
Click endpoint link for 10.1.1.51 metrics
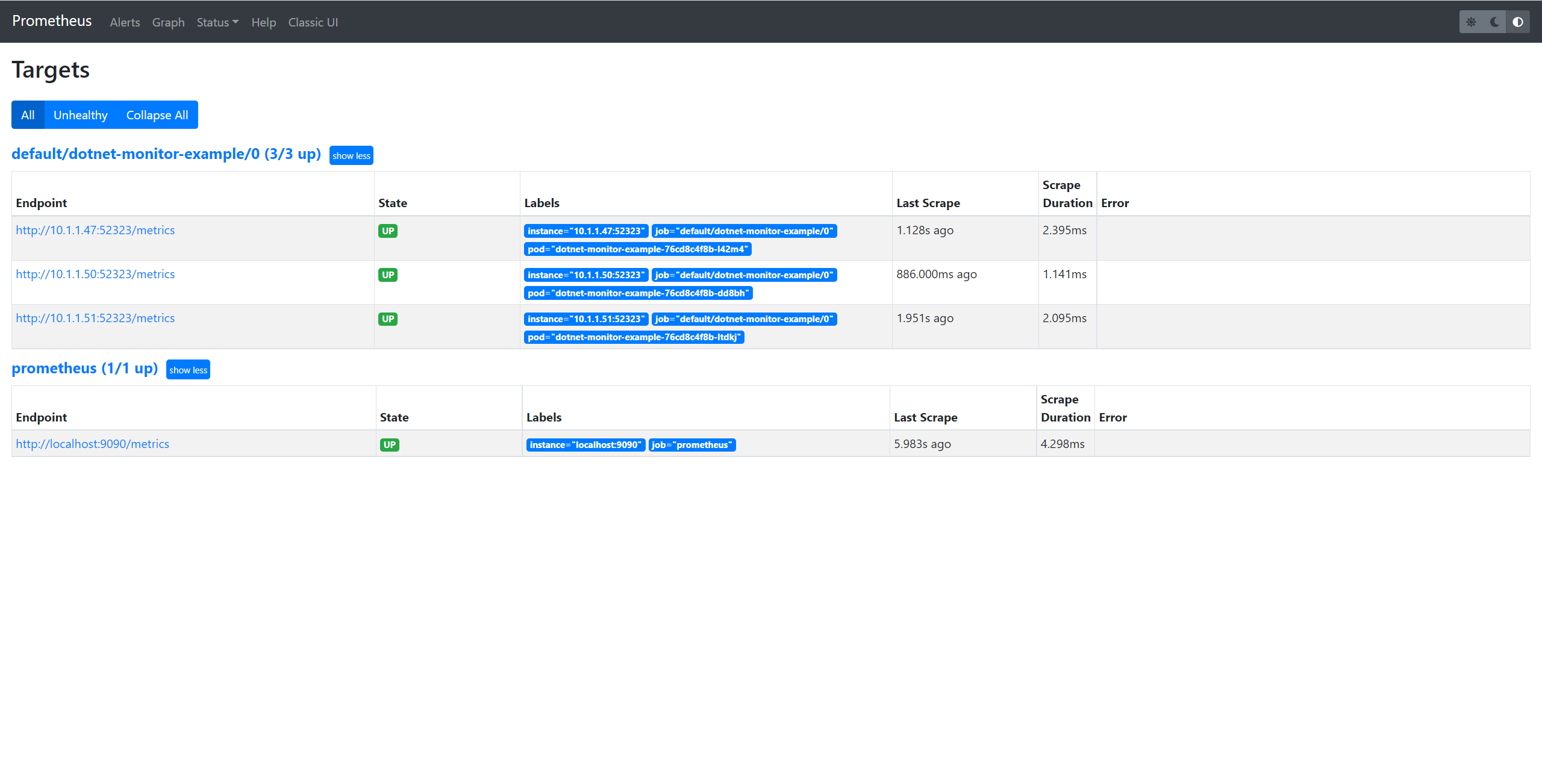click(x=95, y=317)
